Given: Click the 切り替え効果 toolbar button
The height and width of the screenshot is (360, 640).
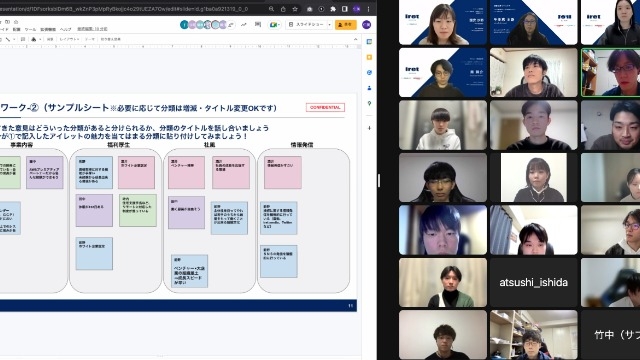Looking at the screenshot, I should coord(111,39).
